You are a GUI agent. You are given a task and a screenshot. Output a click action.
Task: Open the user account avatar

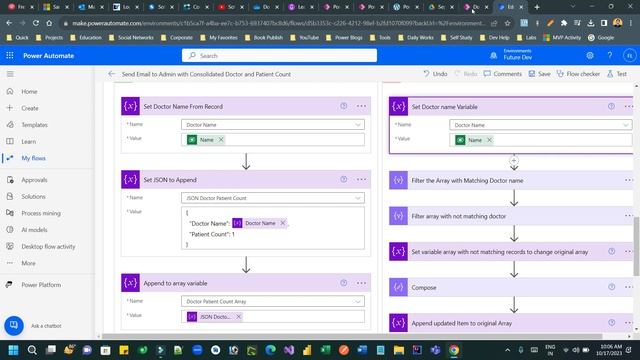629,56
